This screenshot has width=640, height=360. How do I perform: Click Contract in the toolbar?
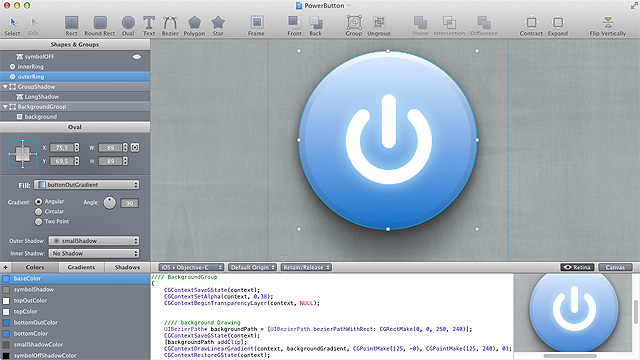531,26
